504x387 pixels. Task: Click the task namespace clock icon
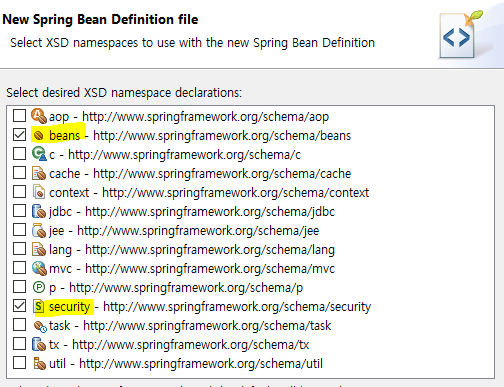pos(40,326)
